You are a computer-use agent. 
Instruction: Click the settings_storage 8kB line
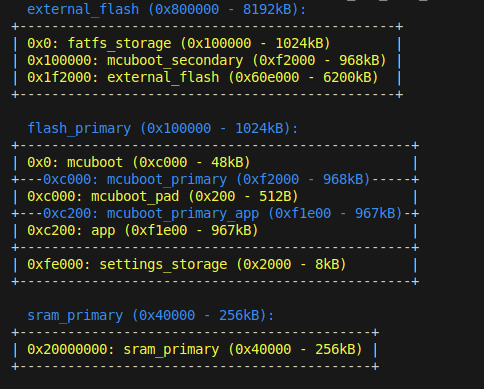(x=187, y=264)
